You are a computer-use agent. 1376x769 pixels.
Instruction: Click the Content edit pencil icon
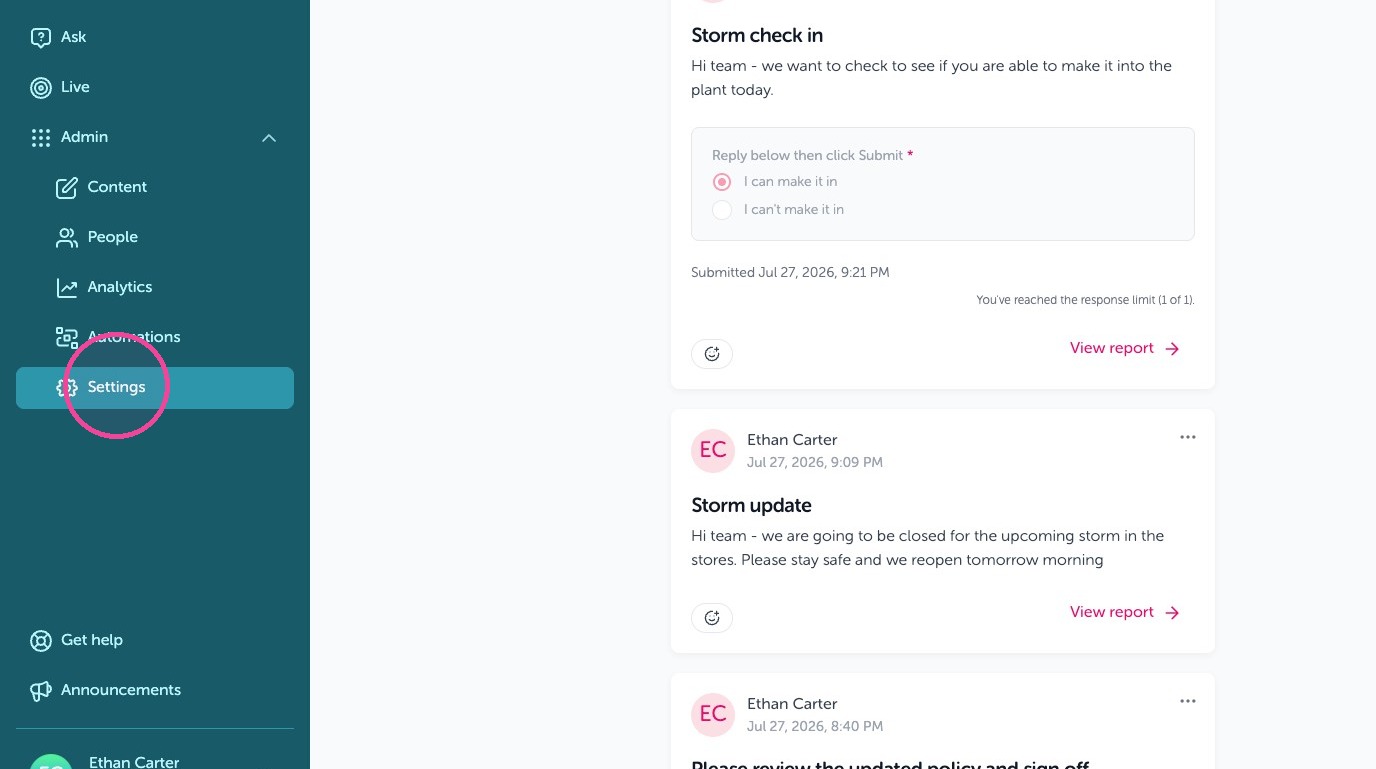(x=67, y=187)
